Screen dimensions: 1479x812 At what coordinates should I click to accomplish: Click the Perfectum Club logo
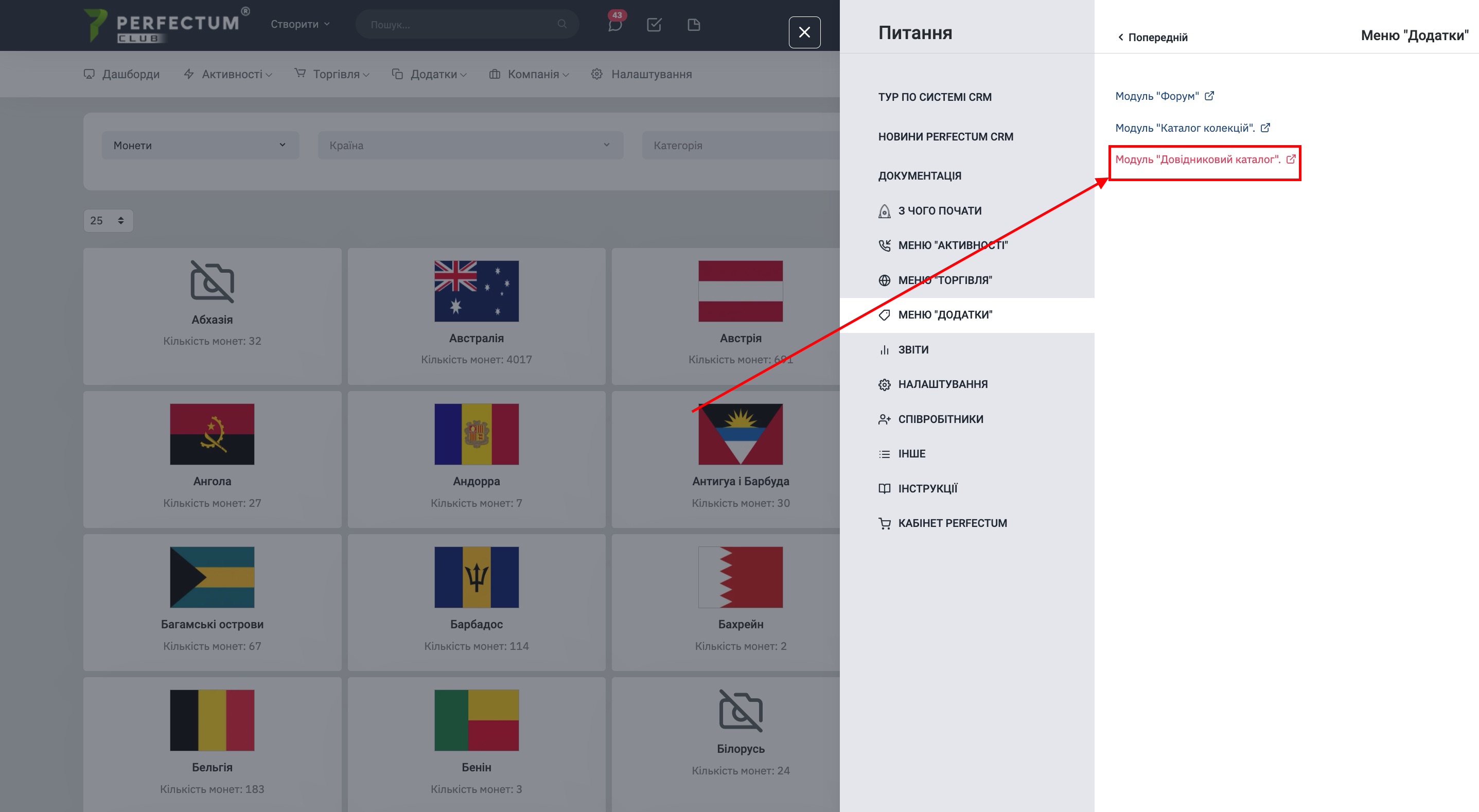coord(166,25)
